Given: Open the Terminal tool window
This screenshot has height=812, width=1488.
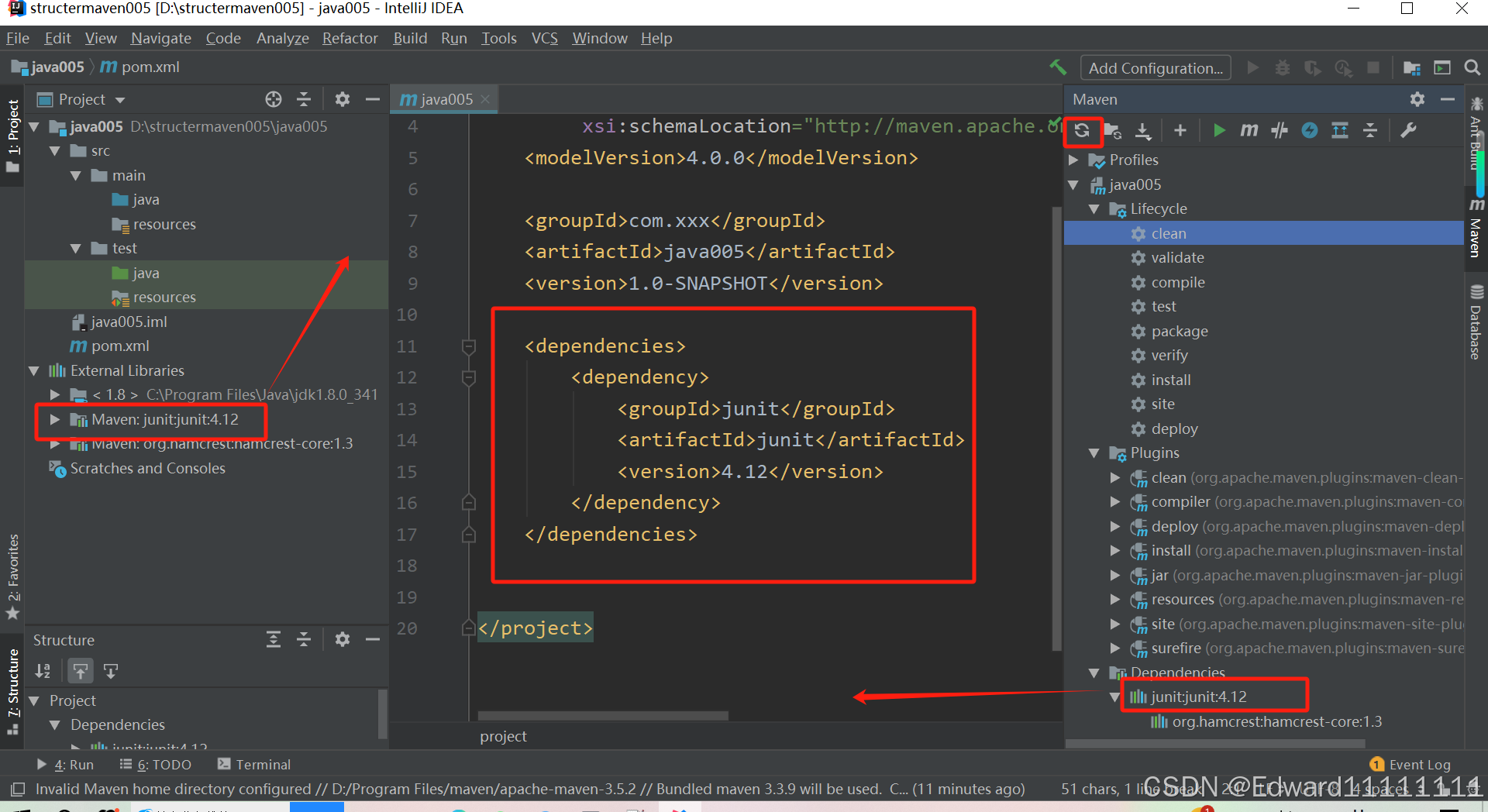Looking at the screenshot, I should coord(254,764).
